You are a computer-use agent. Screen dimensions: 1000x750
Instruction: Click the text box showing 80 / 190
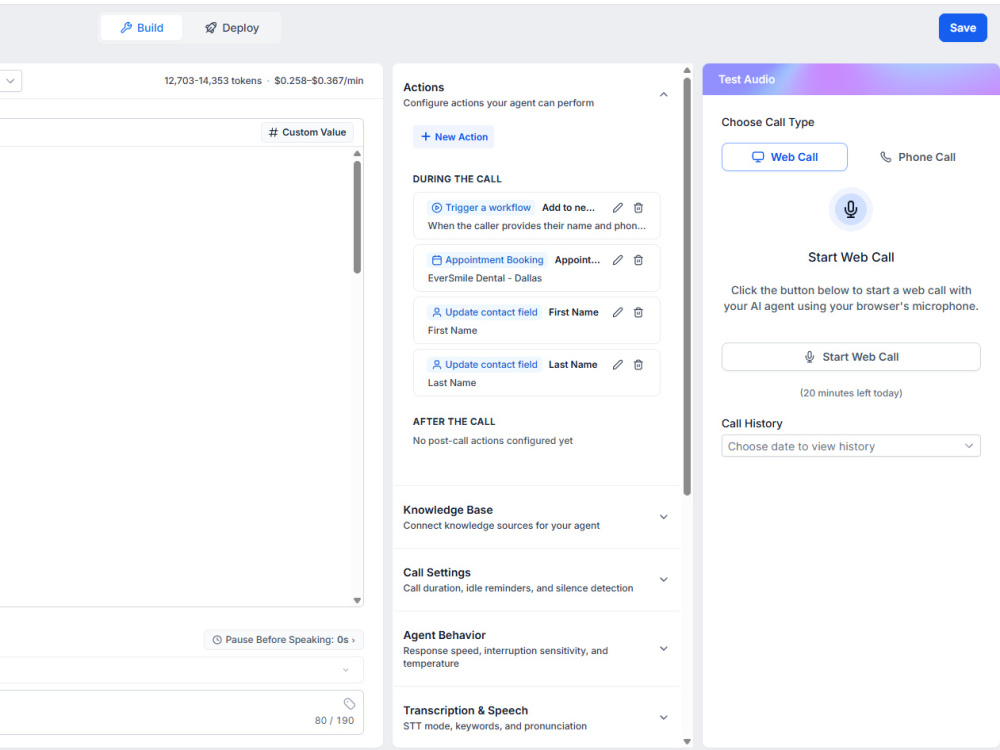point(181,712)
